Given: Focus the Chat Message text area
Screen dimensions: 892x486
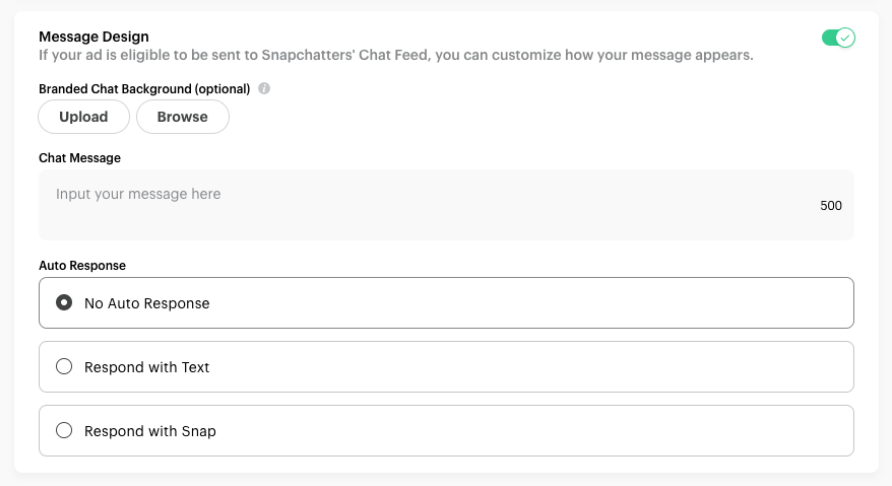Looking at the screenshot, I should [446, 205].
